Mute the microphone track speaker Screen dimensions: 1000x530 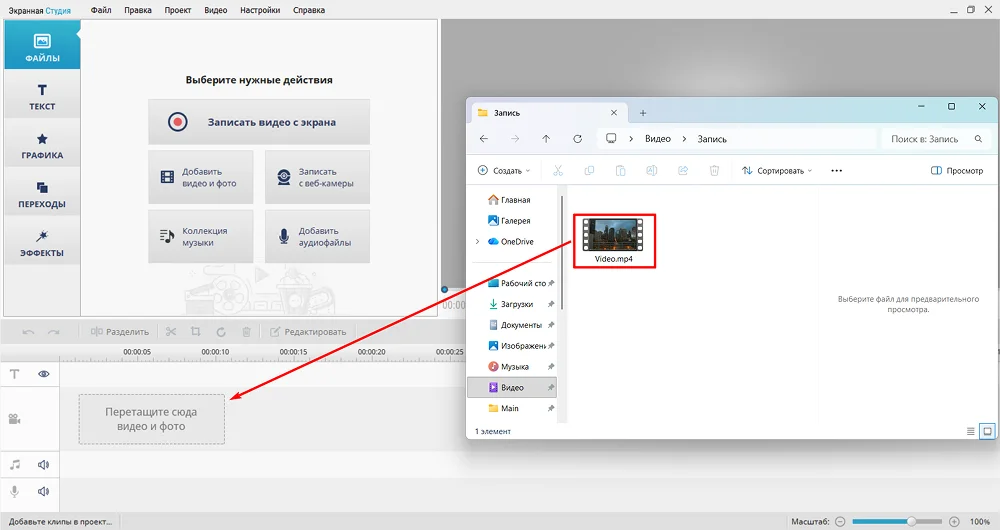pos(43,491)
